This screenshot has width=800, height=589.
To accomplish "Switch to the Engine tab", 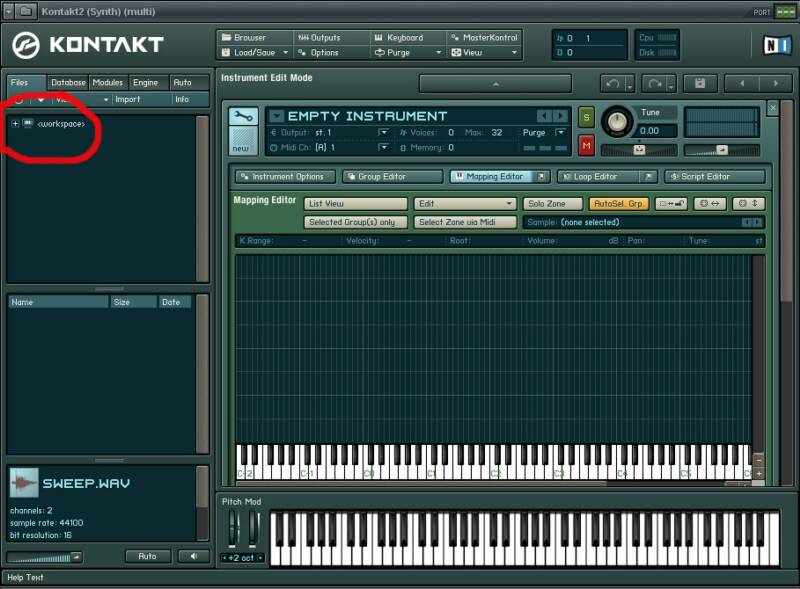I will coord(147,82).
